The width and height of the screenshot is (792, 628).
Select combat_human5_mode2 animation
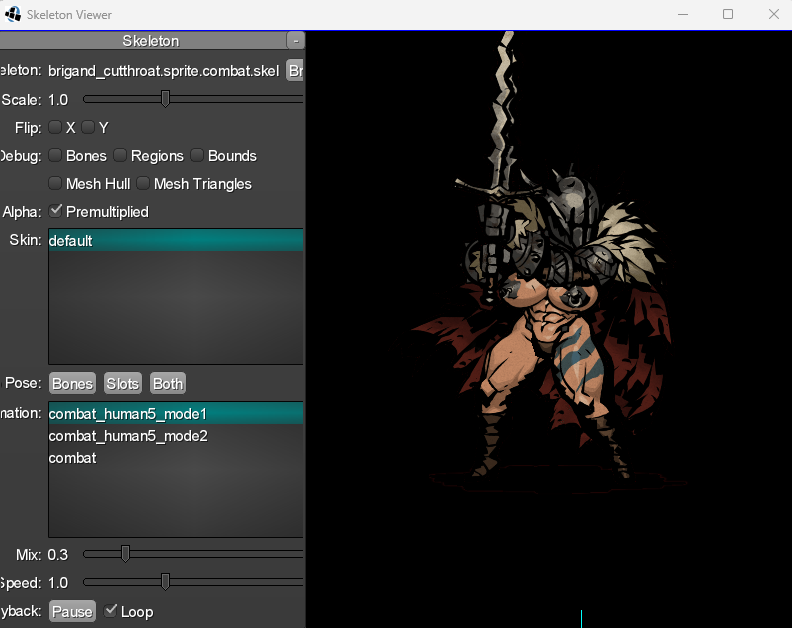coord(176,436)
